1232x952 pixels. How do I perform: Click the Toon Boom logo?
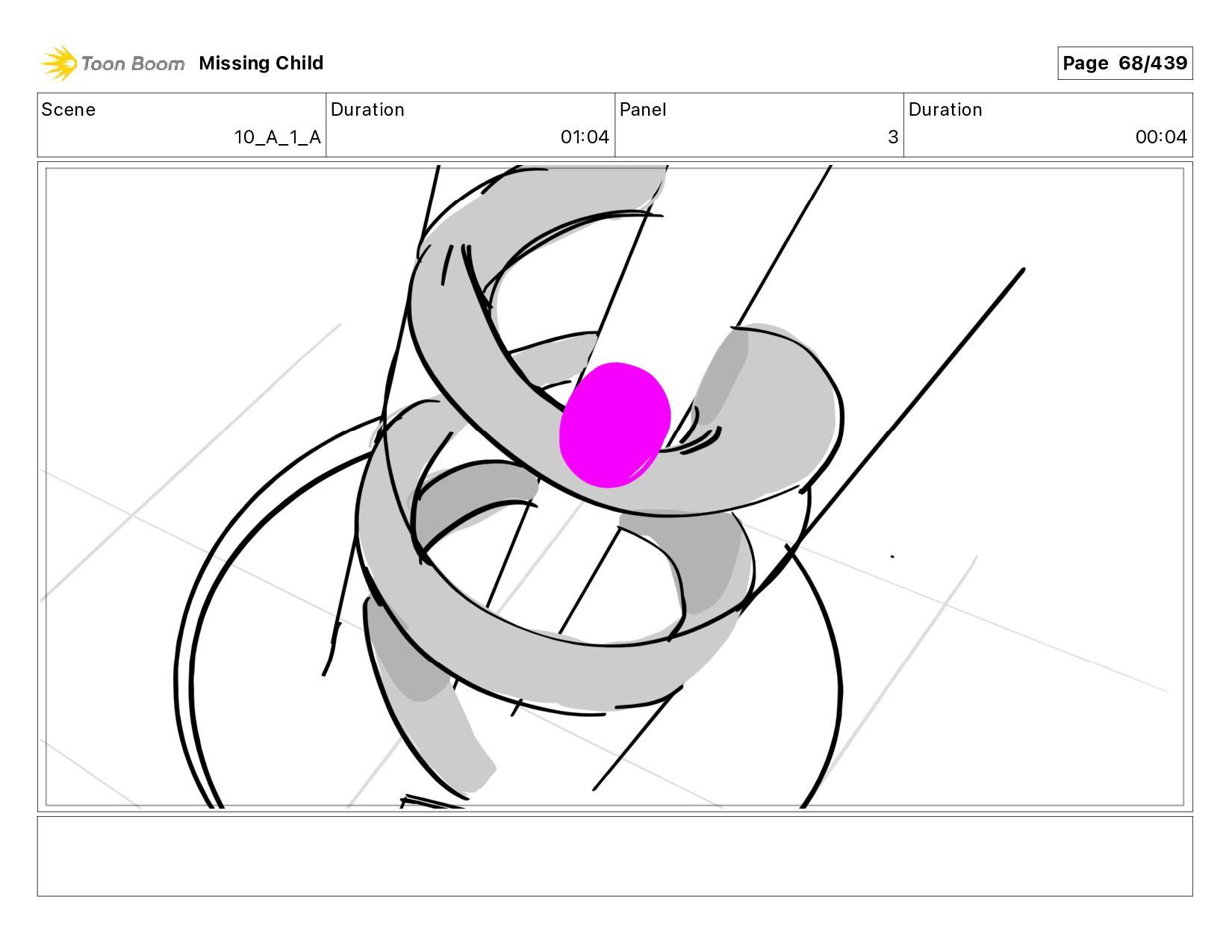pyautogui.click(x=112, y=63)
